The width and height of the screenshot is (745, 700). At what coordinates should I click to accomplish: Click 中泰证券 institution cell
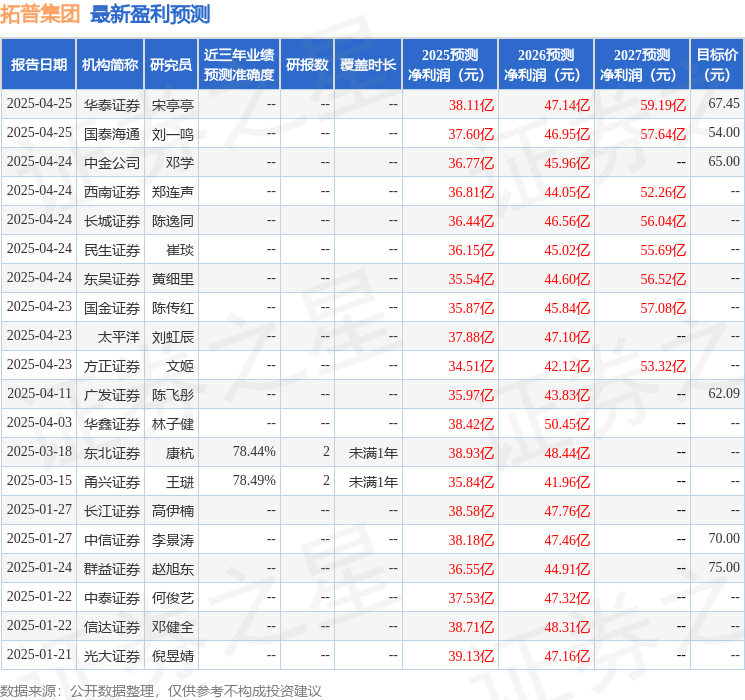[x=112, y=598]
